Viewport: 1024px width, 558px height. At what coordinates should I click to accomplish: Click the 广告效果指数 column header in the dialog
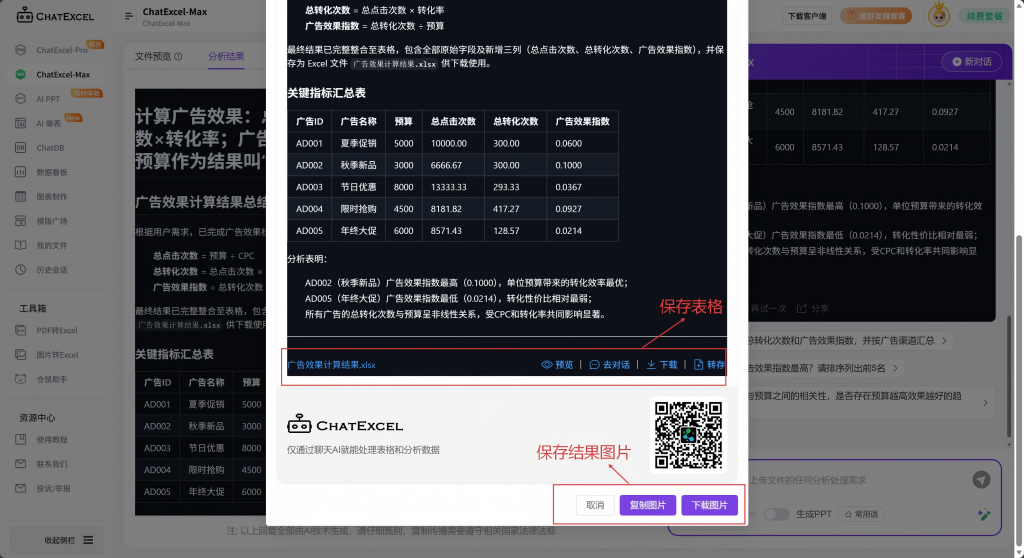click(x=583, y=122)
